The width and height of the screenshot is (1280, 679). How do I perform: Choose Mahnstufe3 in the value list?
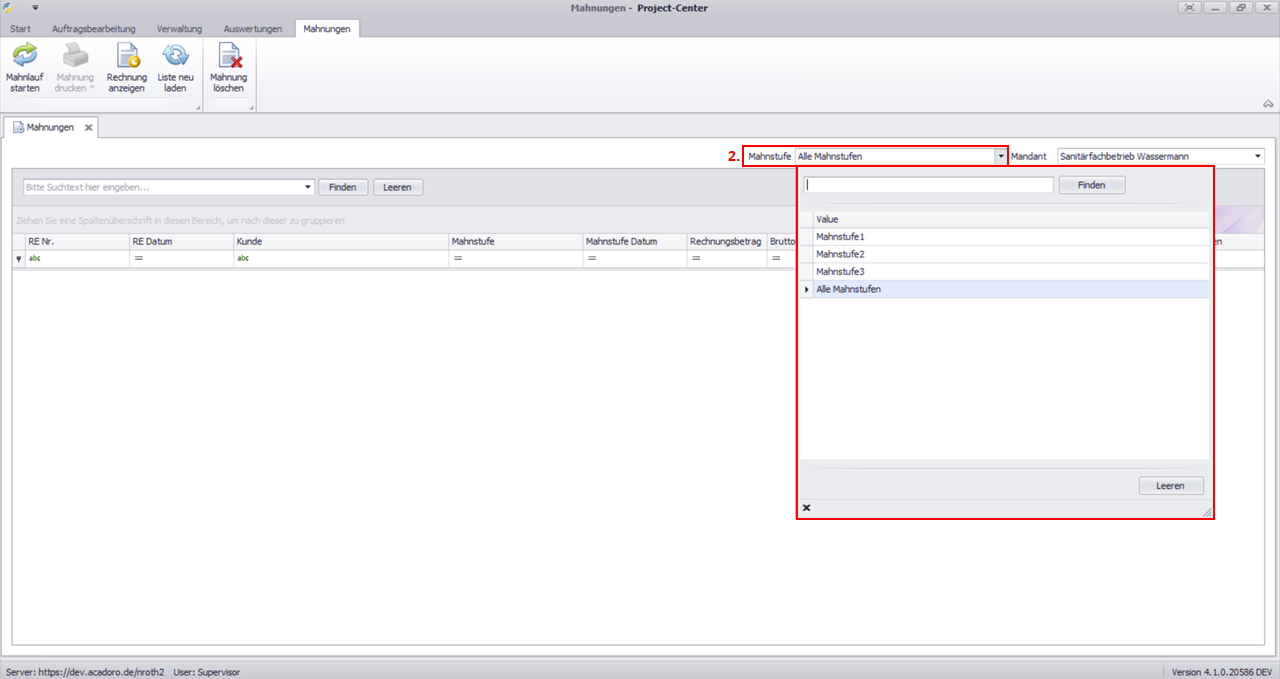coord(840,272)
